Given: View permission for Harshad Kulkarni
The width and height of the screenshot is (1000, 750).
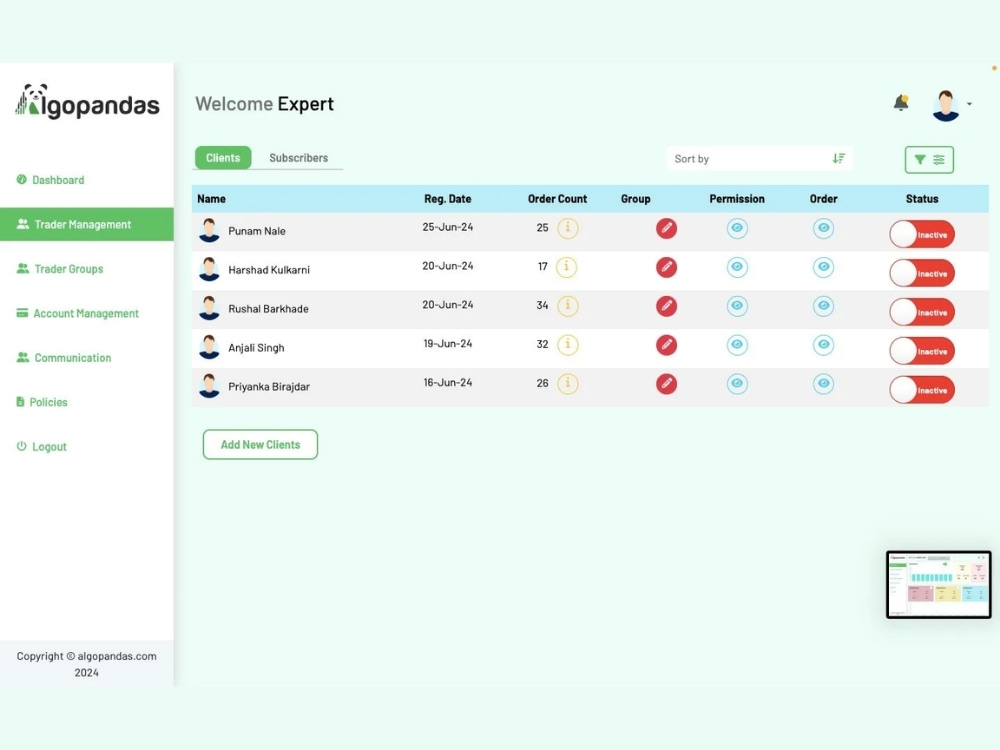Looking at the screenshot, I should click(x=737, y=267).
